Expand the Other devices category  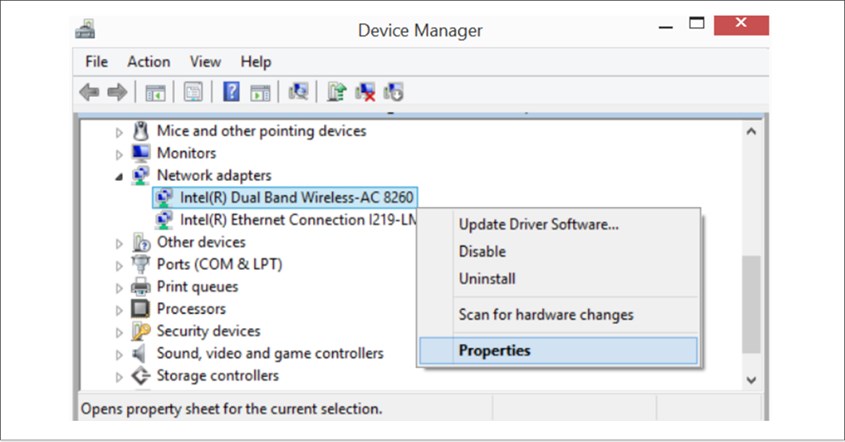click(119, 244)
